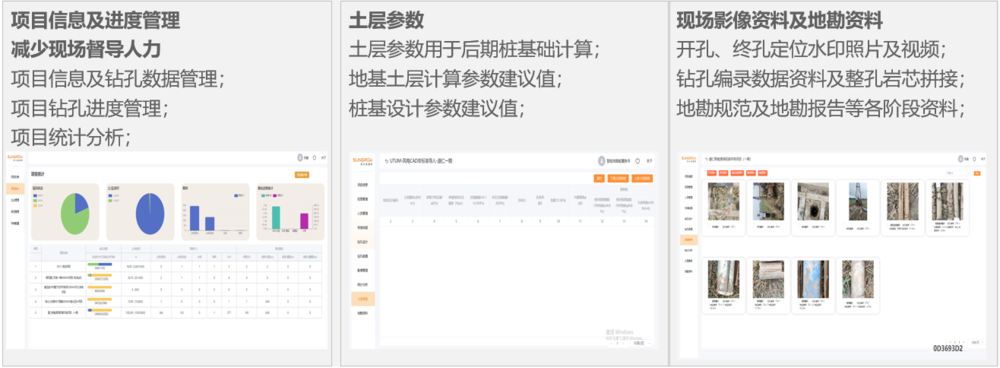The width and height of the screenshot is (1000, 368).
Task: Click the user avatar icon in the project statistics header
Action: [300, 158]
